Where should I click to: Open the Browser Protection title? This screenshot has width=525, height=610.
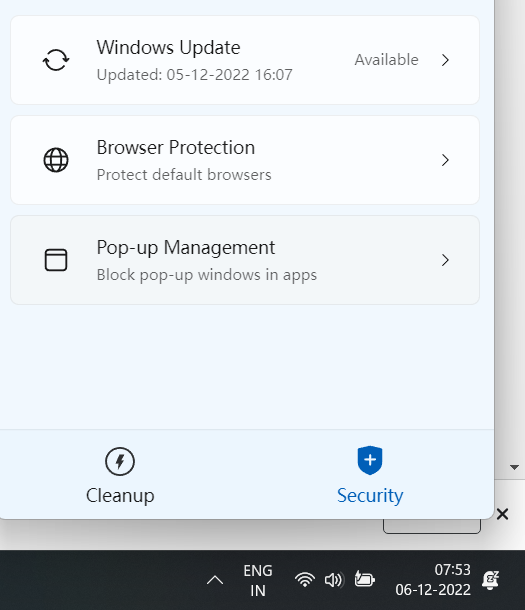point(176,148)
